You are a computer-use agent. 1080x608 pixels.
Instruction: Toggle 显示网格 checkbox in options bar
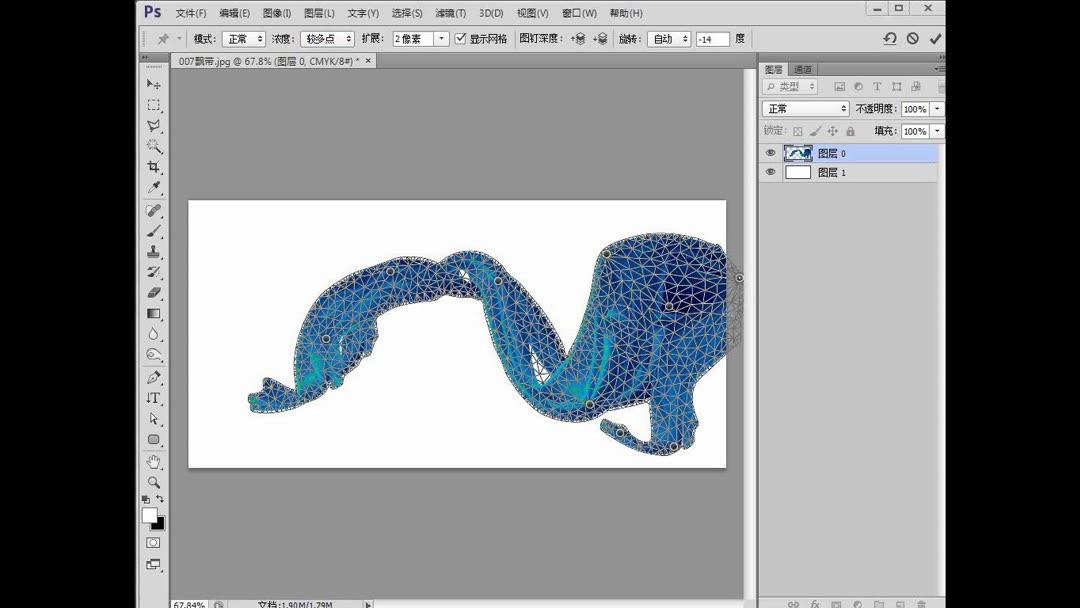coord(458,38)
